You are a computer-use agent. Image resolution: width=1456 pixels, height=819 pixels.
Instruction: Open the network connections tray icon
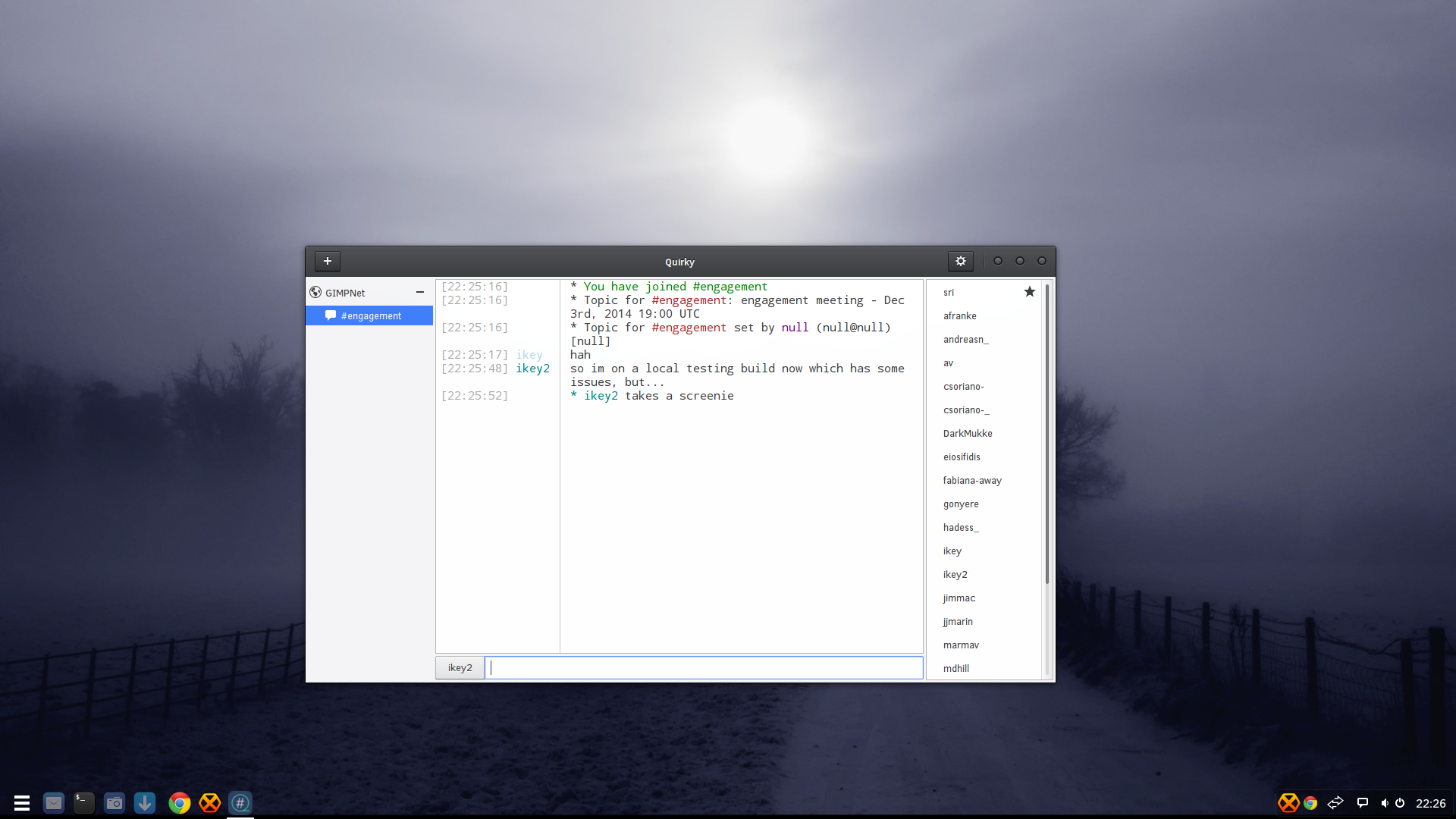[x=1335, y=802]
